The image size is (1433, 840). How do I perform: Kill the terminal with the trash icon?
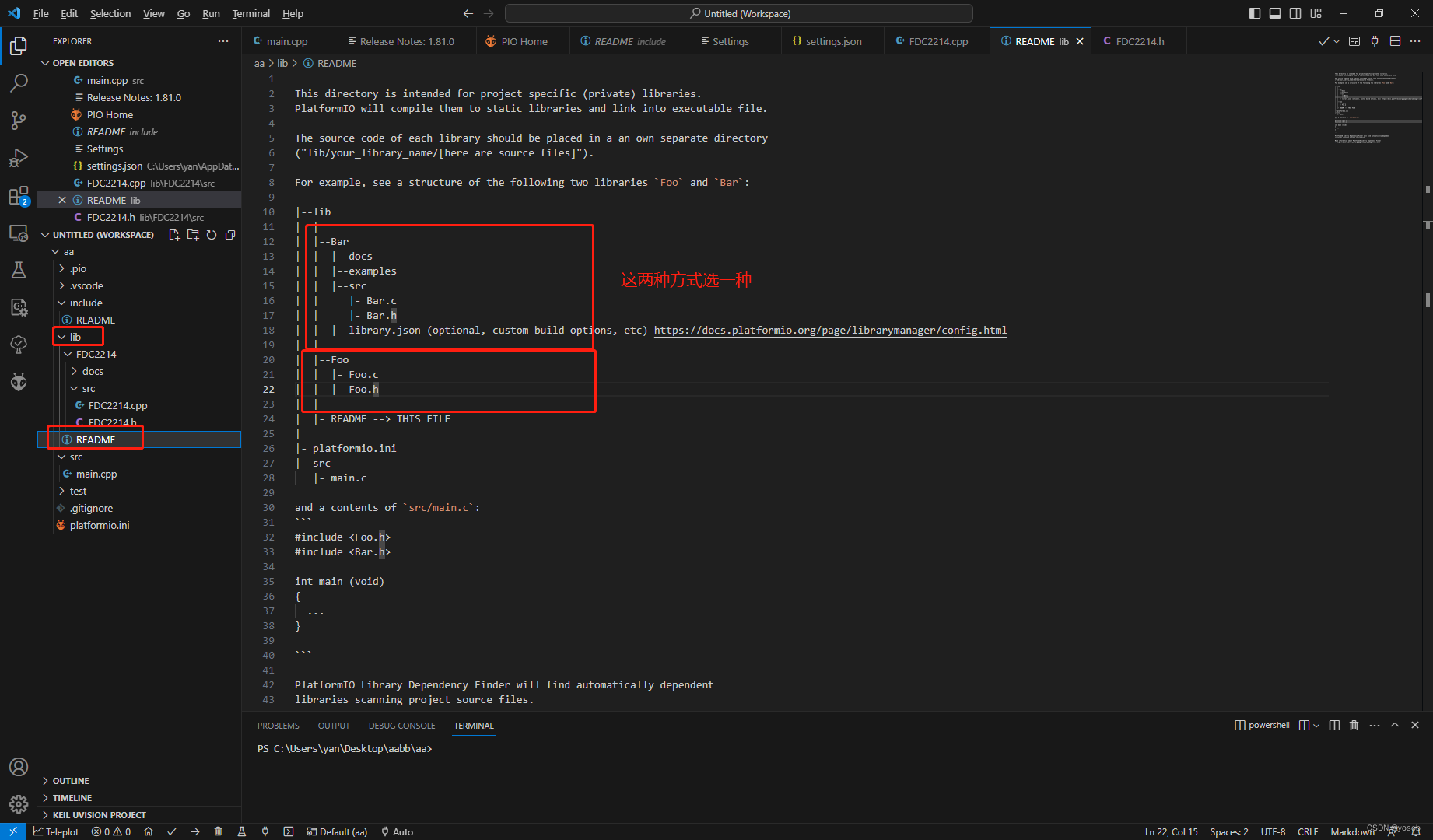point(1354,725)
